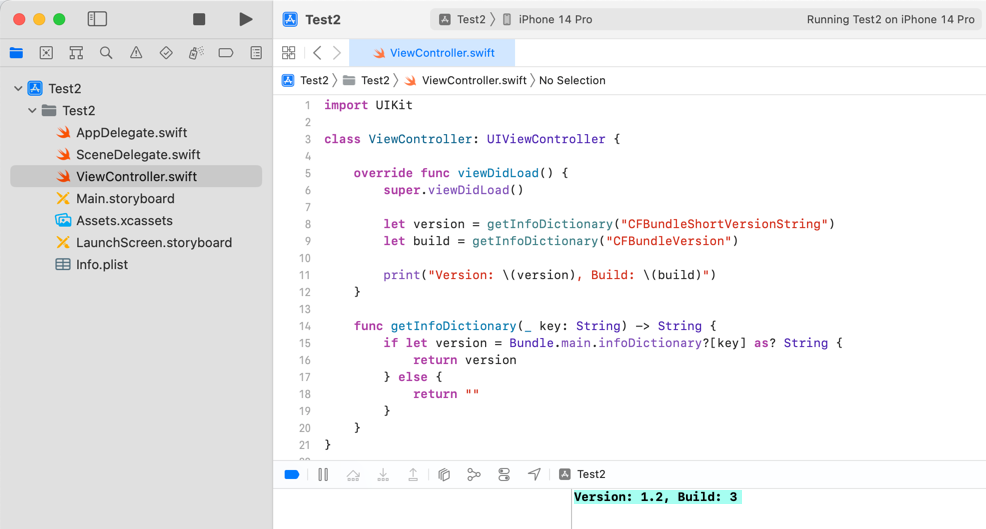Image resolution: width=986 pixels, height=529 pixels.
Task: Select Info.plist in the file list
Action: coord(102,265)
